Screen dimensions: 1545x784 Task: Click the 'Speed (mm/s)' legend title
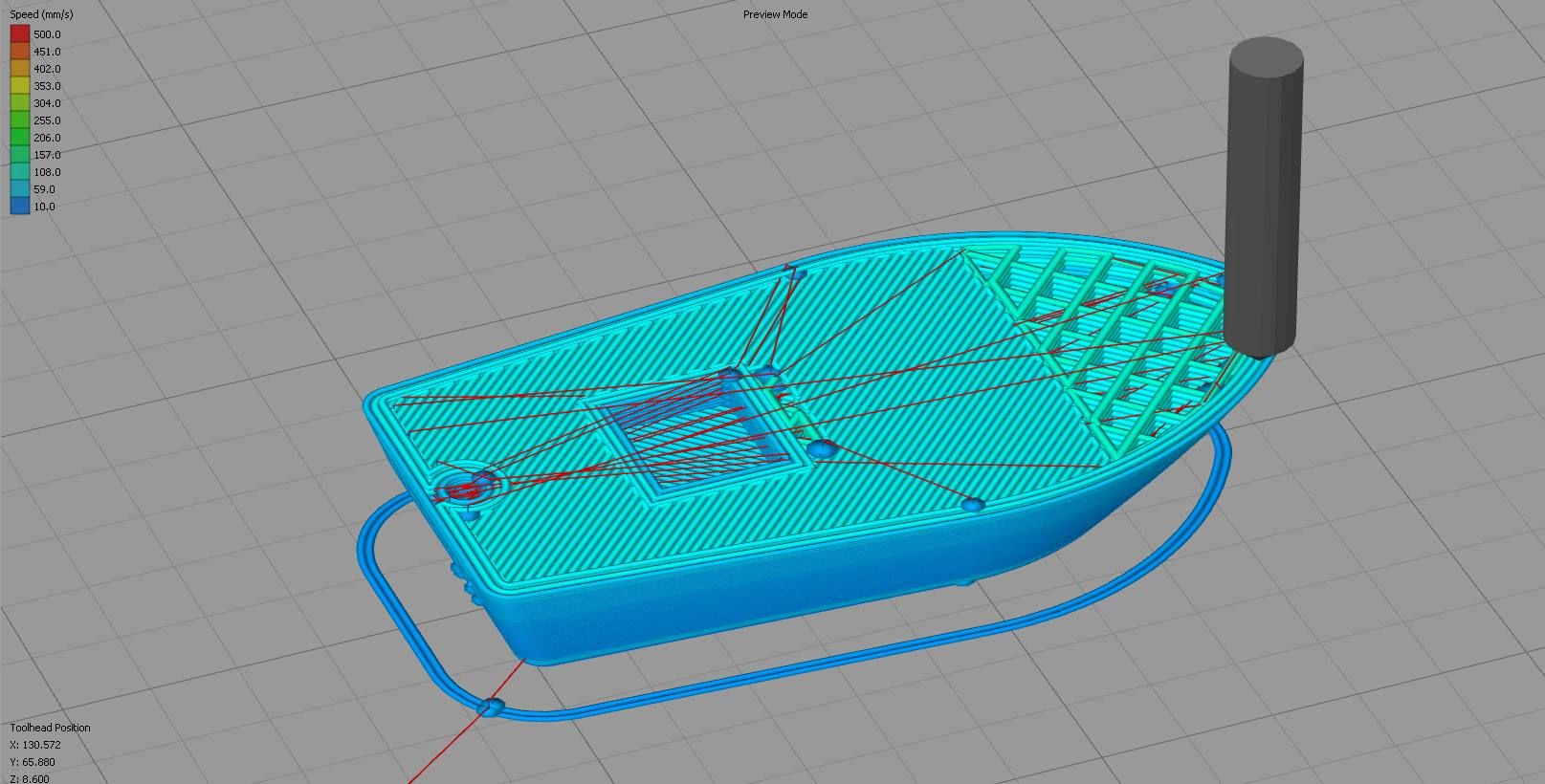pos(41,15)
